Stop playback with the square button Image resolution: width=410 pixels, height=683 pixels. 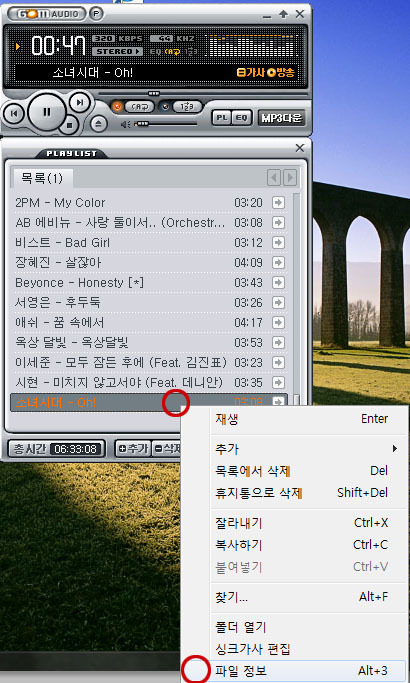click(69, 125)
